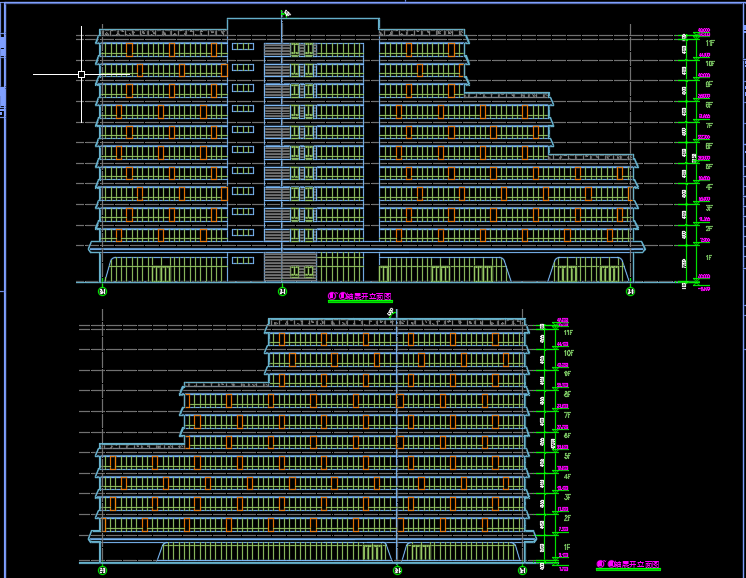Select the 4F floor label in lower elevation
The height and width of the screenshot is (578, 746).
[567, 477]
